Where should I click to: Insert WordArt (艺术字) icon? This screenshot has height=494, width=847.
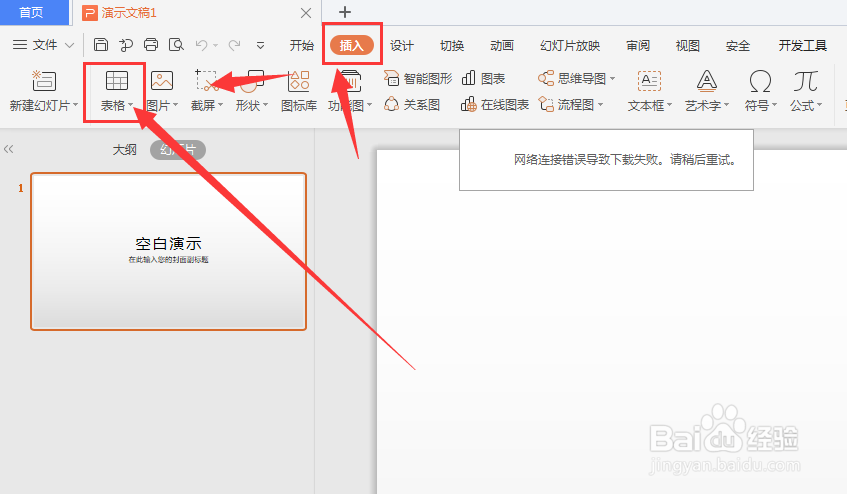[707, 81]
